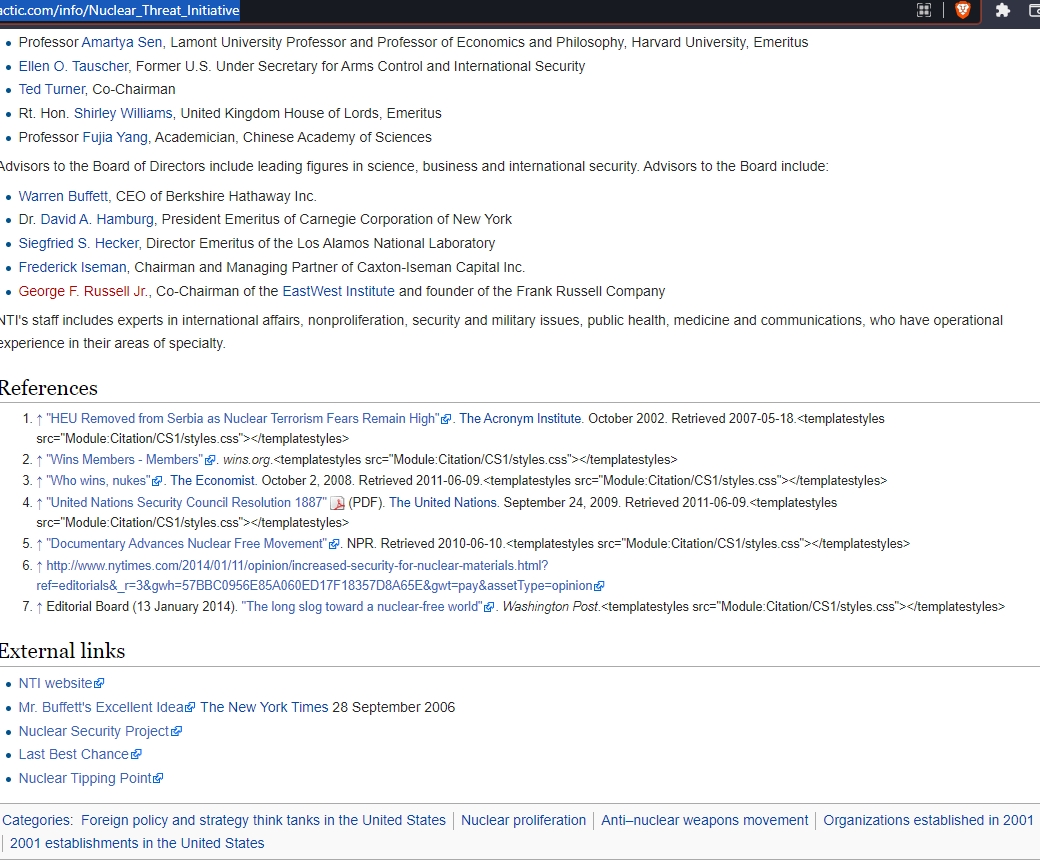
Task: Click the "References" section heading
Action: (x=48, y=388)
